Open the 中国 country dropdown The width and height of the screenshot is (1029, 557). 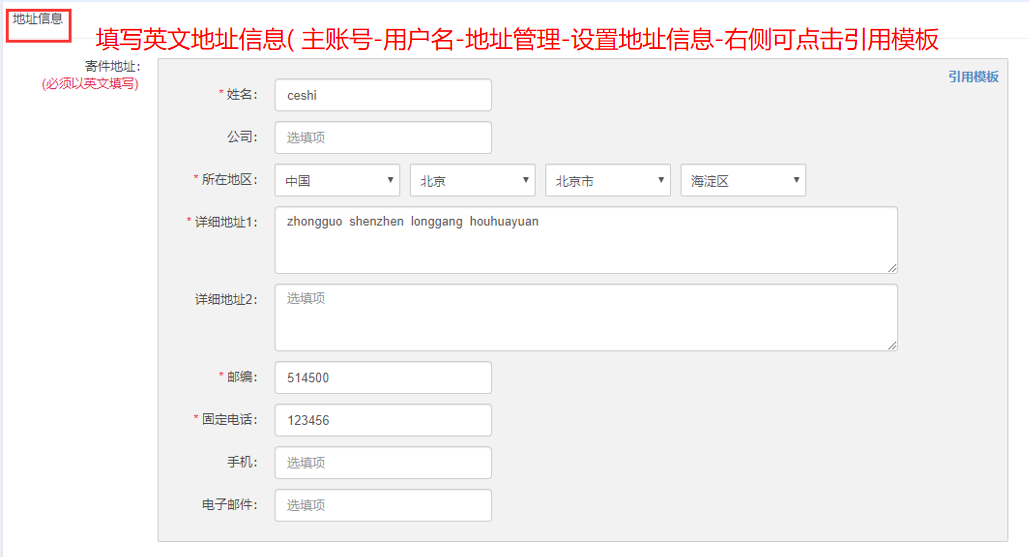pos(337,180)
